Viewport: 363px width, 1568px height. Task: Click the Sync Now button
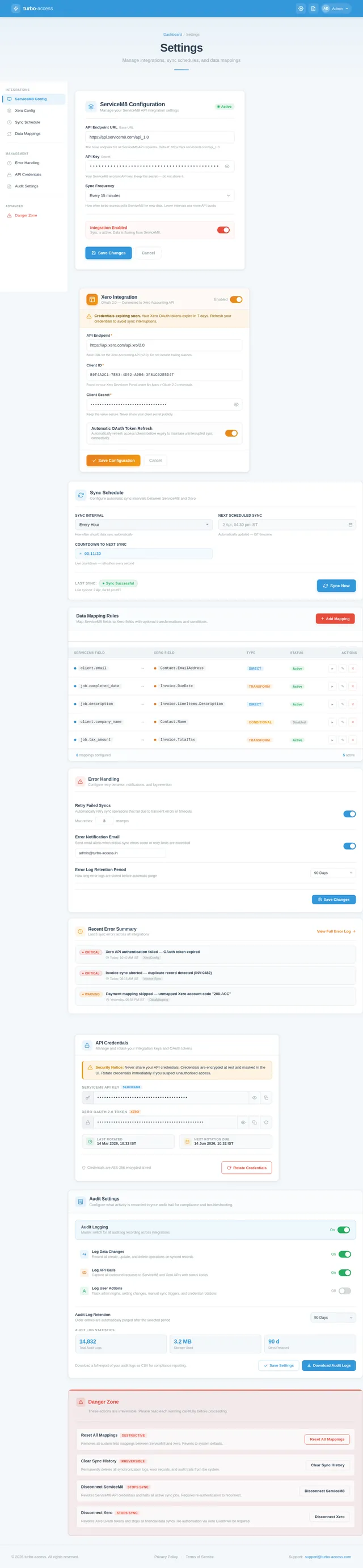pos(336,586)
